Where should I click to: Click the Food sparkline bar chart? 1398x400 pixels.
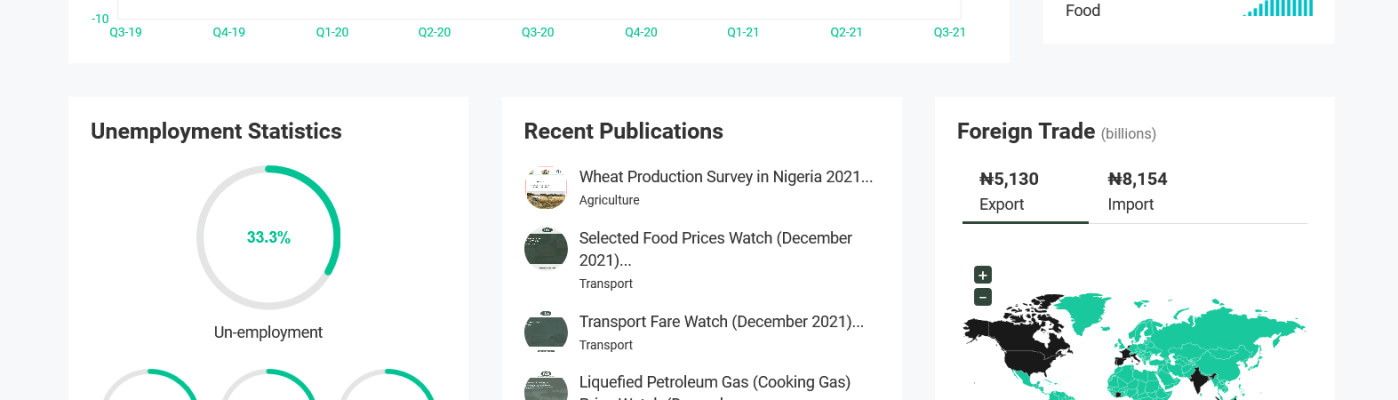coord(1278,9)
